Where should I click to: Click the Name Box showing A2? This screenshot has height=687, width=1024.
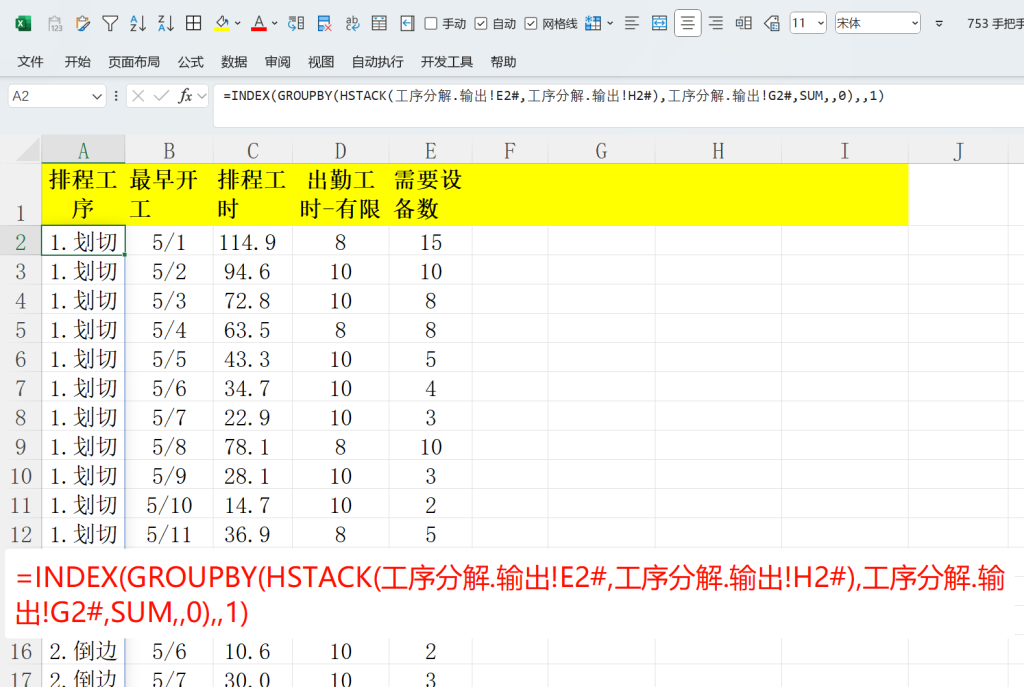click(x=49, y=97)
